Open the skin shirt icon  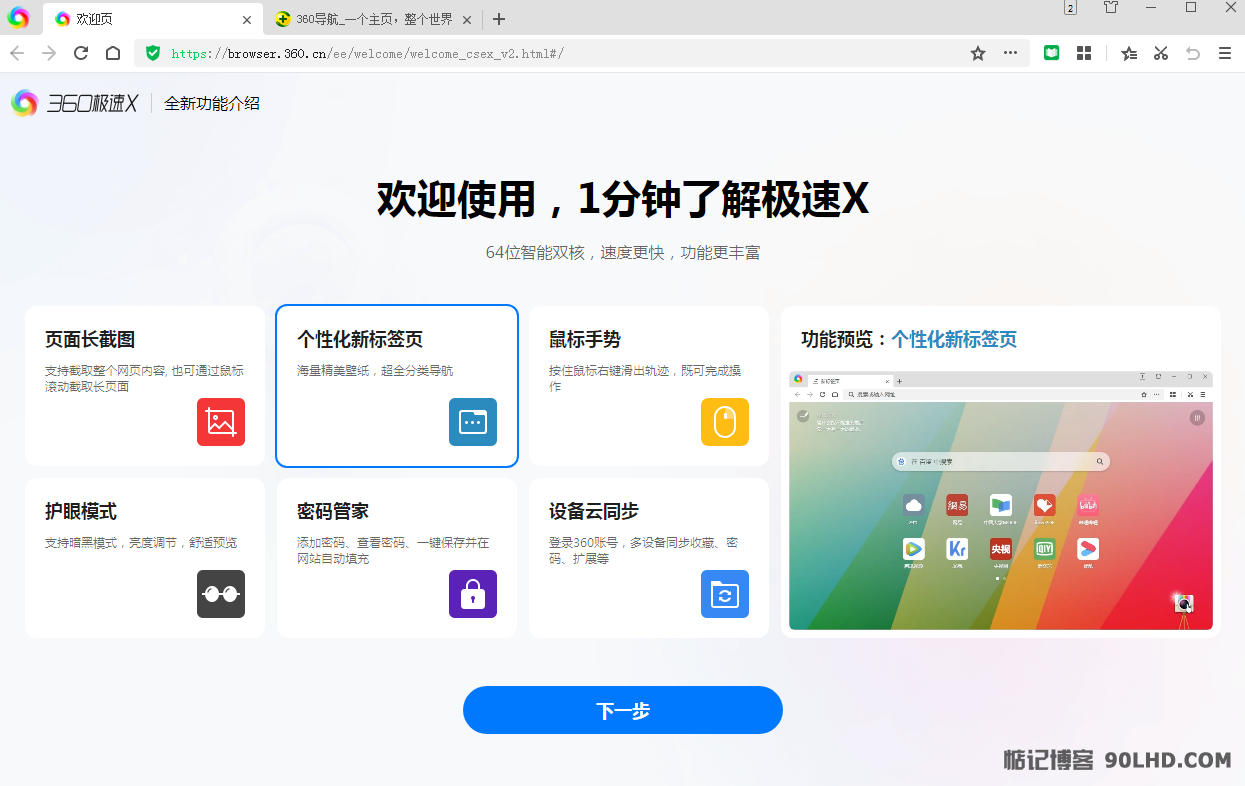click(x=1111, y=8)
